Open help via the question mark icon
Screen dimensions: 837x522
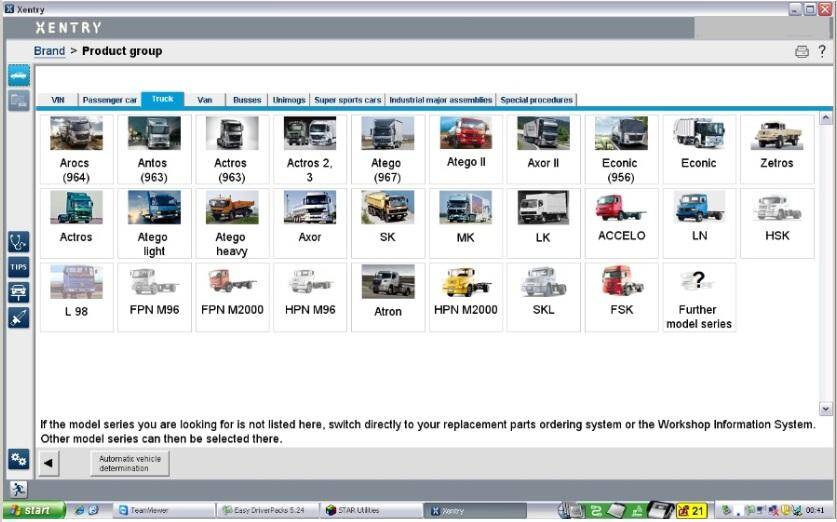(822, 52)
